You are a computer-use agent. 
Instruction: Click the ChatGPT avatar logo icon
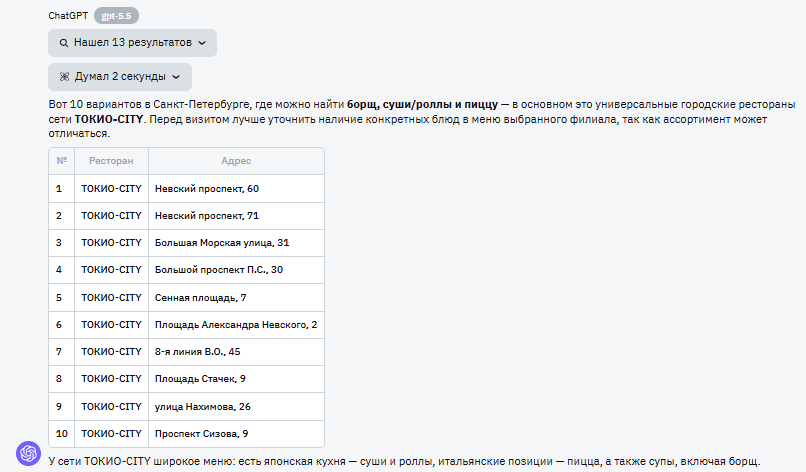[28, 453]
